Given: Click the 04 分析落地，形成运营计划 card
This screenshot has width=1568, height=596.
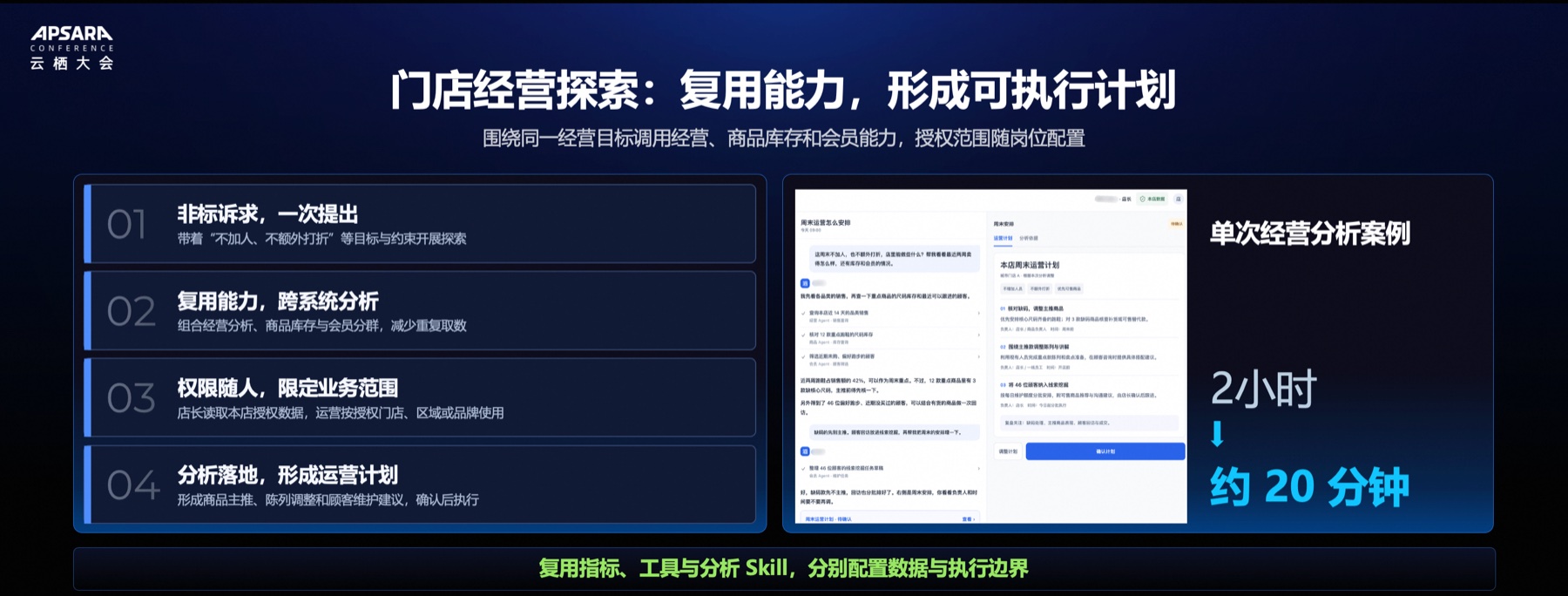Looking at the screenshot, I should pyautogui.click(x=420, y=484).
